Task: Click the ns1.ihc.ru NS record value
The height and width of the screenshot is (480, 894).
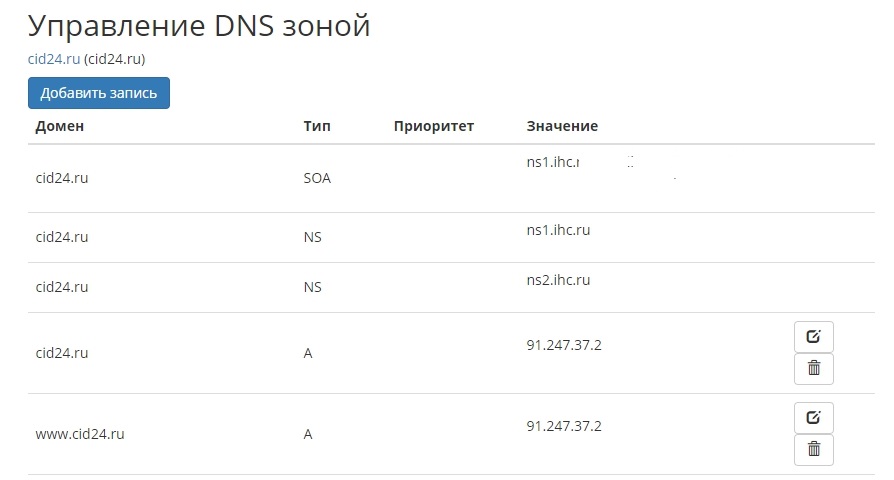Action: click(558, 230)
